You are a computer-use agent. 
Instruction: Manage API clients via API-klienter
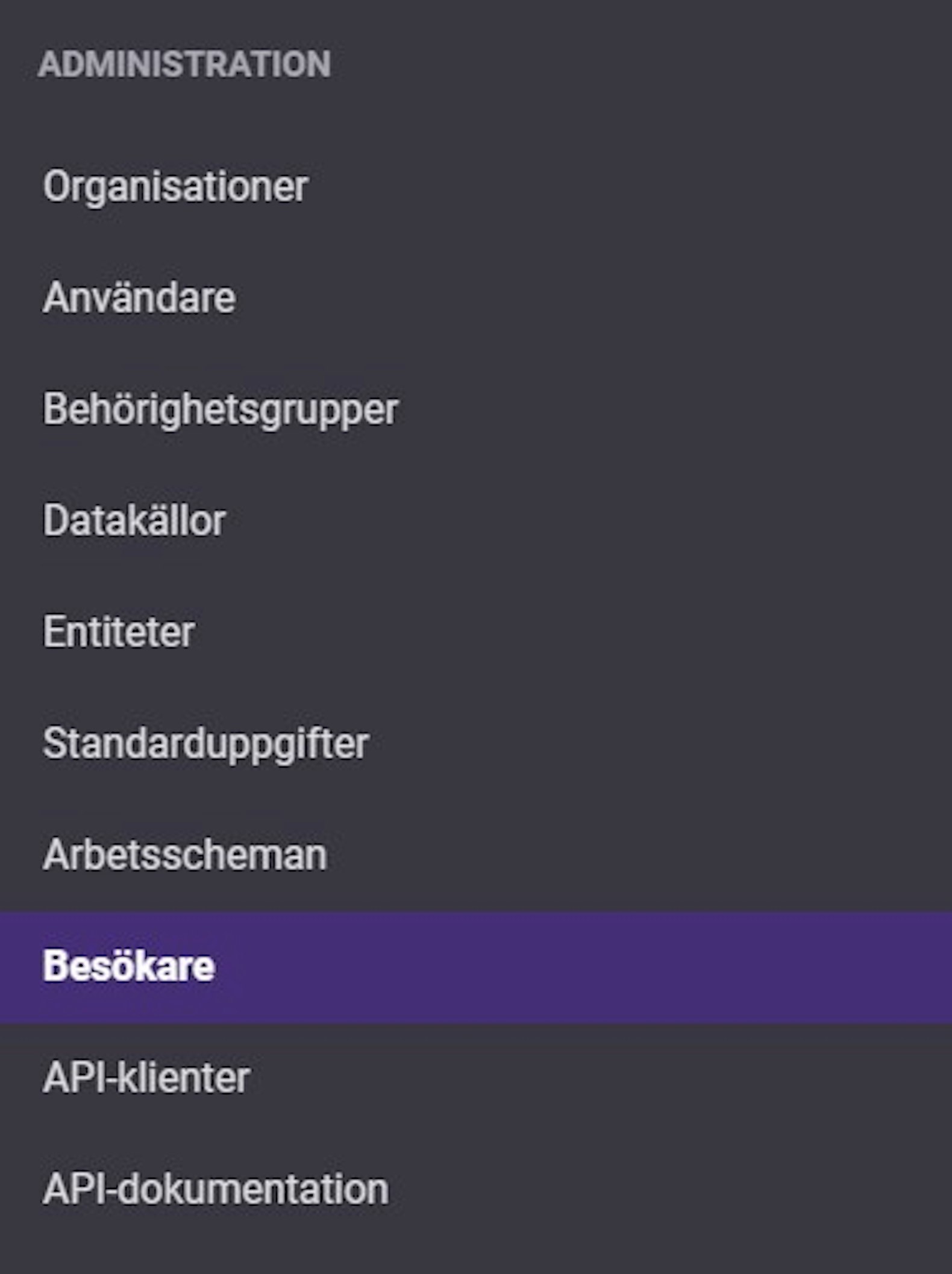pyautogui.click(x=476, y=1079)
